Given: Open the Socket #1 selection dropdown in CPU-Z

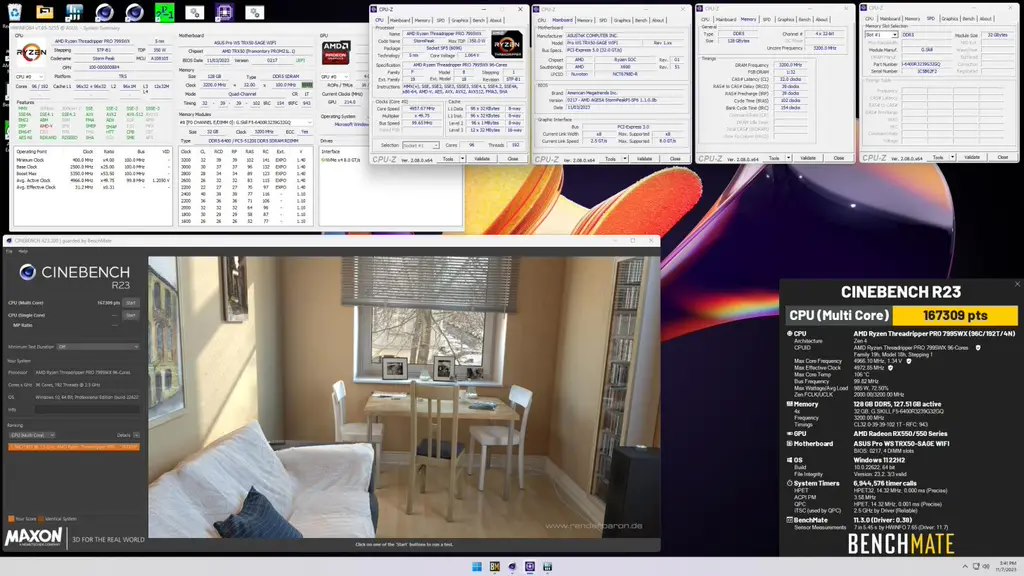Looking at the screenshot, I should (x=419, y=145).
